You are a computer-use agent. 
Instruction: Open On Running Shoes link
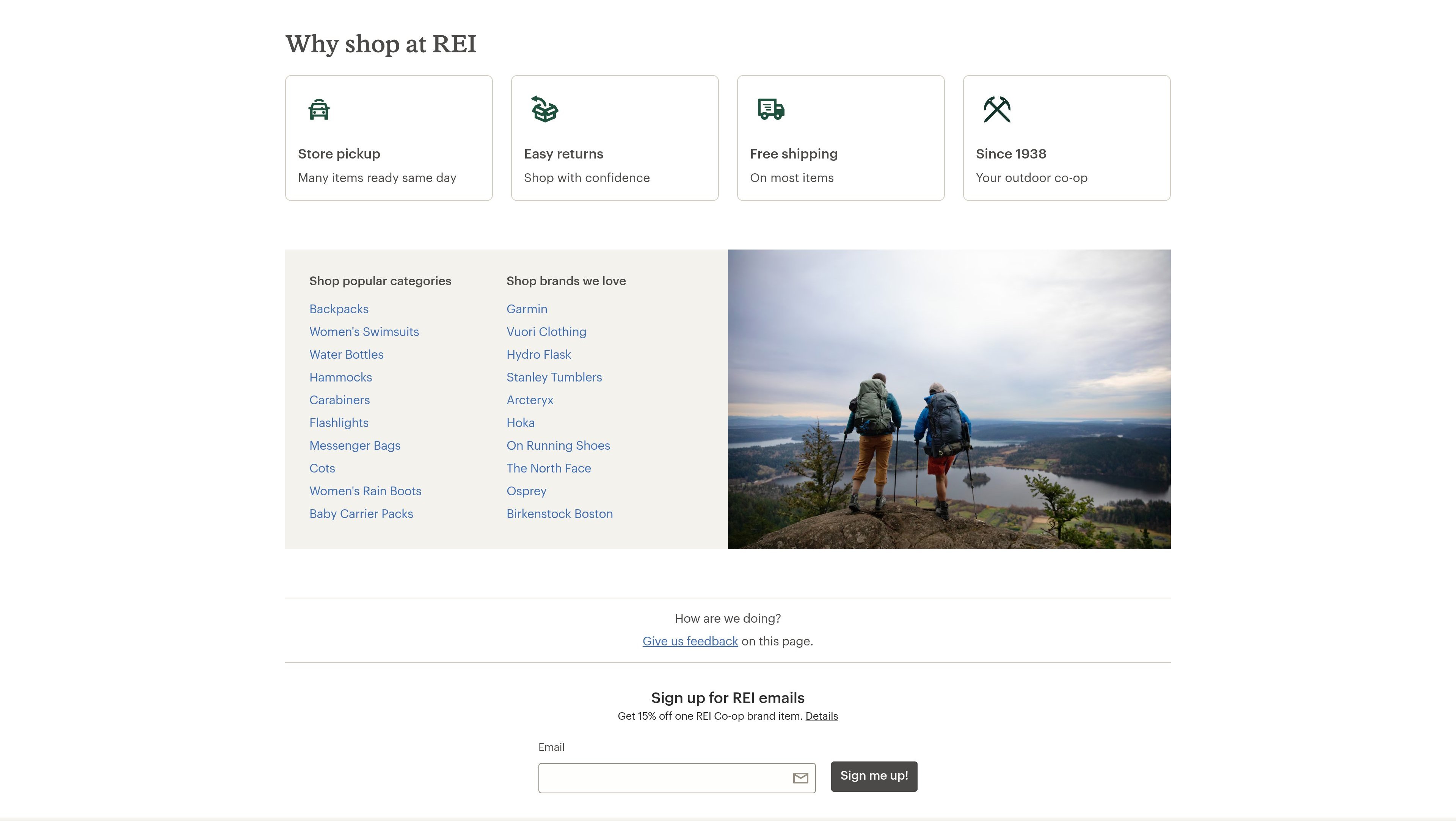[559, 446]
